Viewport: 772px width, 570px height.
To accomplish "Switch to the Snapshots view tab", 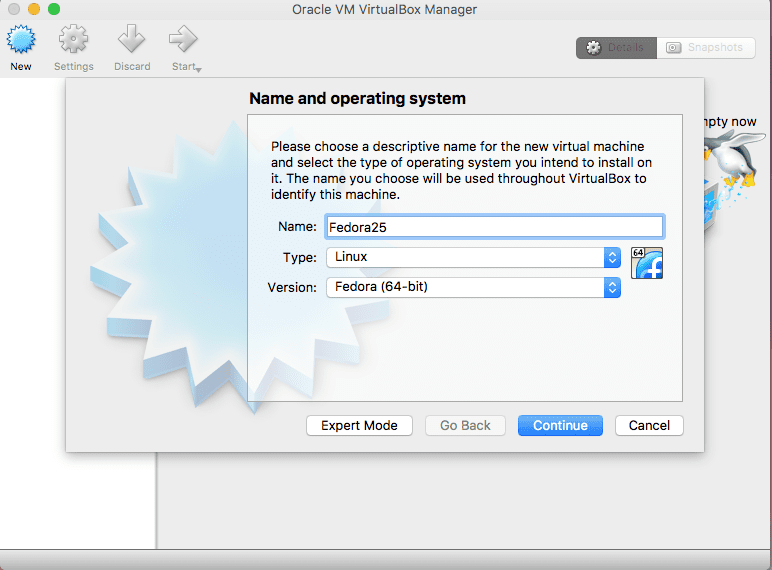I will 706,48.
